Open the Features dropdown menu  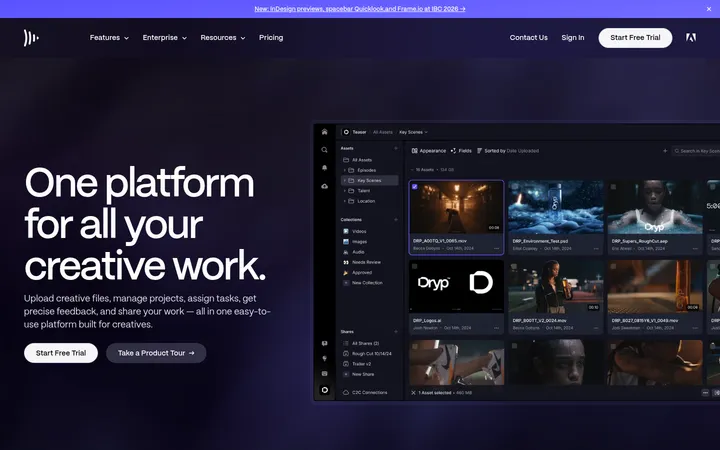coord(109,38)
